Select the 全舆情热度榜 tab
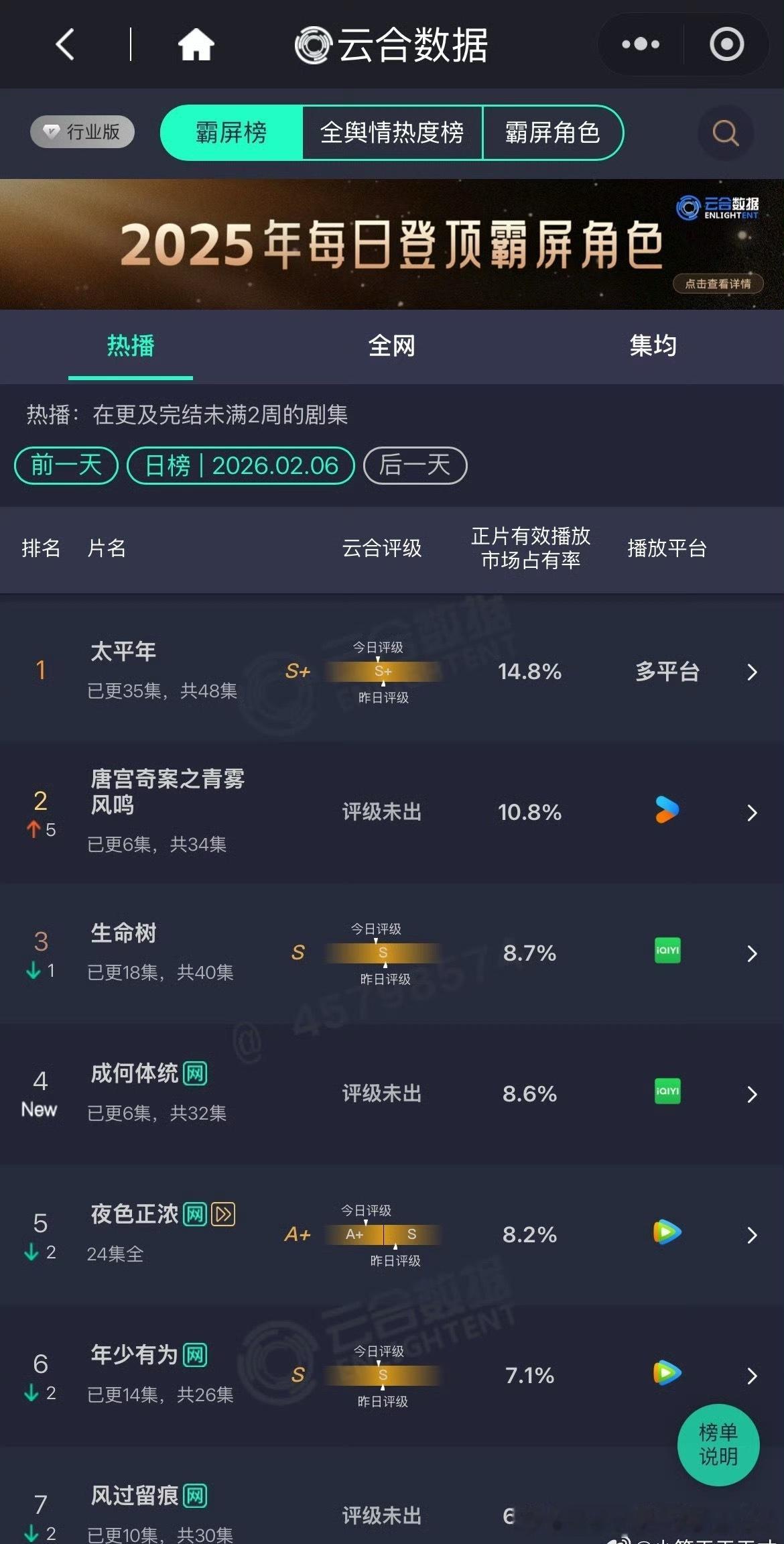 394,133
